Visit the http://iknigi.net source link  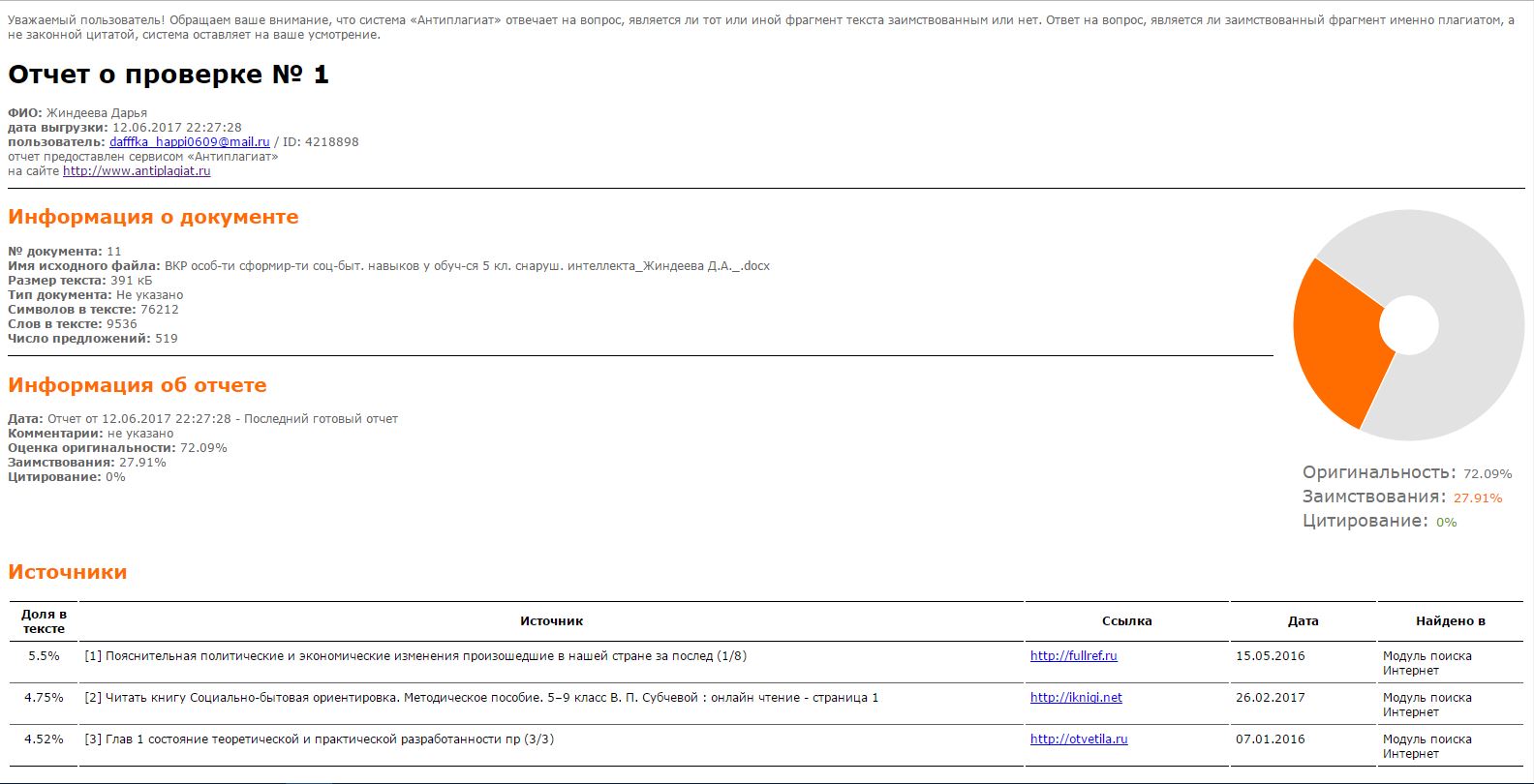click(1076, 698)
